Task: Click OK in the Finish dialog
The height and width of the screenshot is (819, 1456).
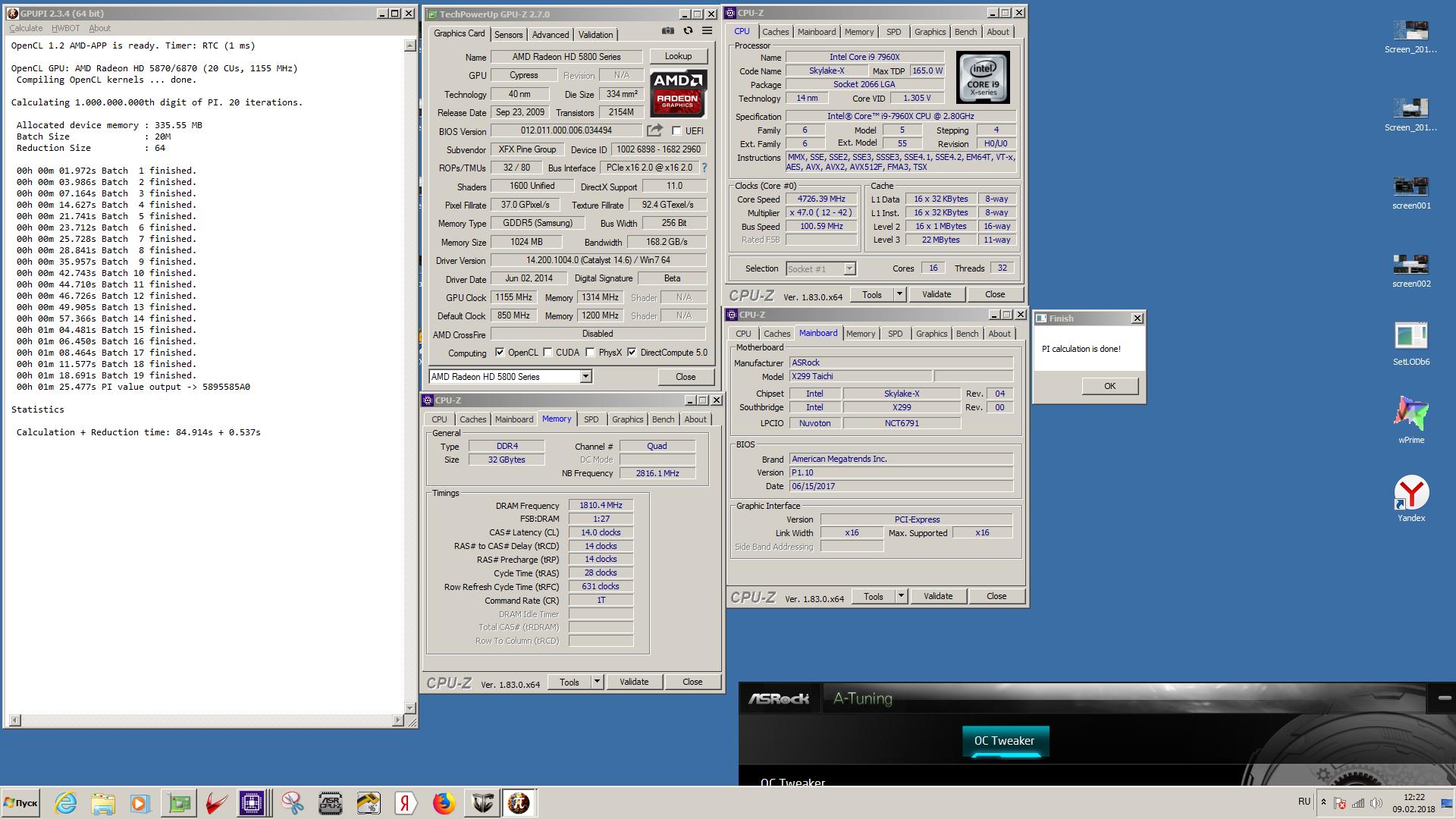Action: pos(1109,386)
